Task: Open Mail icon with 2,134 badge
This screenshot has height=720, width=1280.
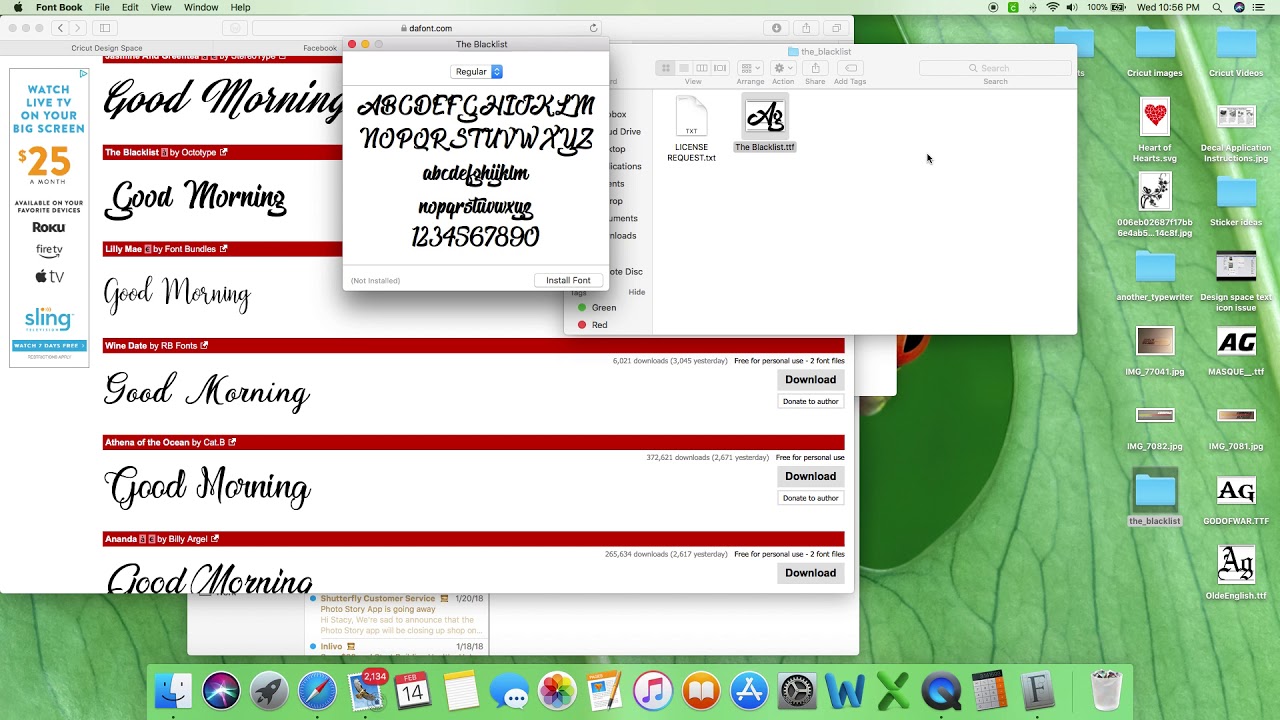Action: [366, 691]
